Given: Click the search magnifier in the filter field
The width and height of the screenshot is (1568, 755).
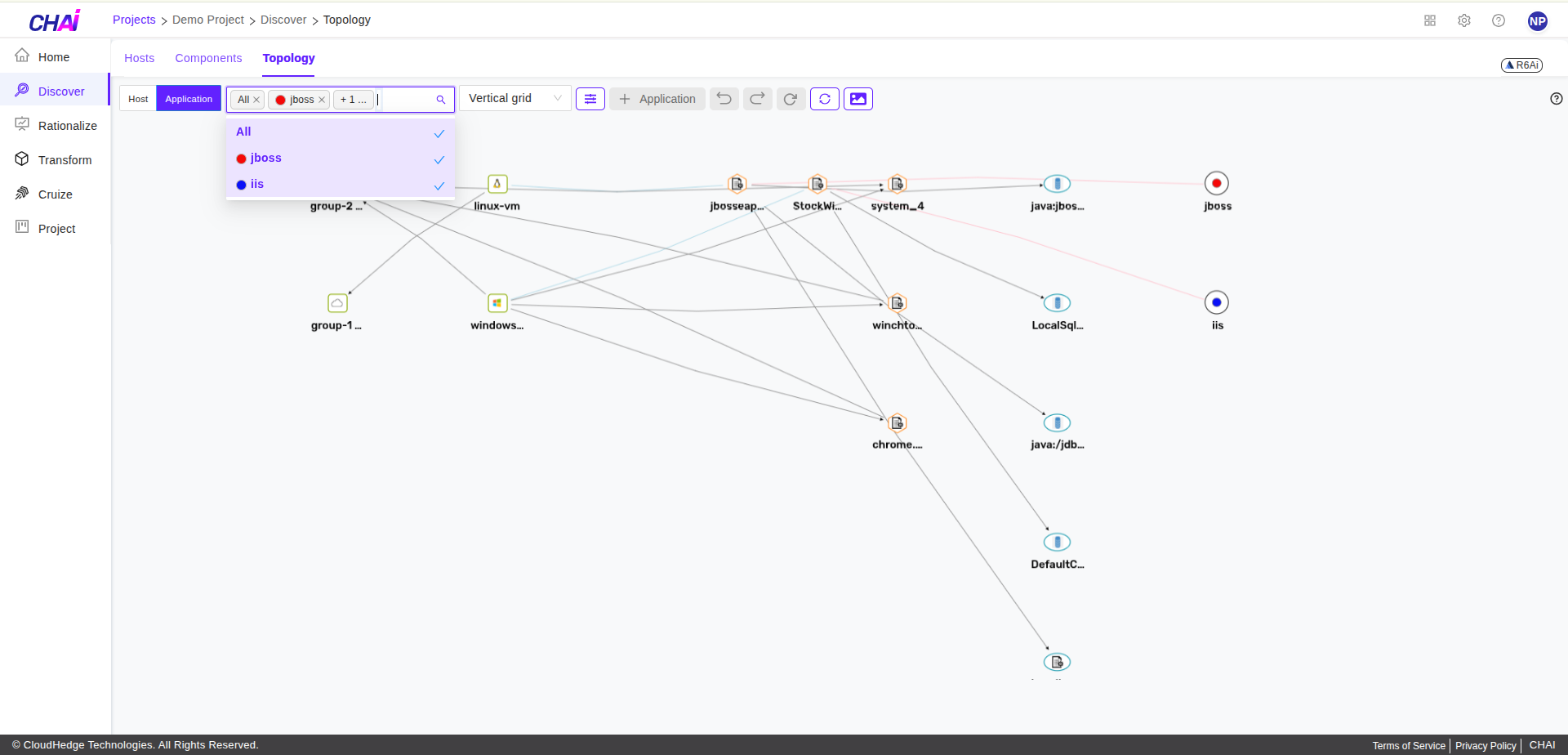Looking at the screenshot, I should [441, 99].
